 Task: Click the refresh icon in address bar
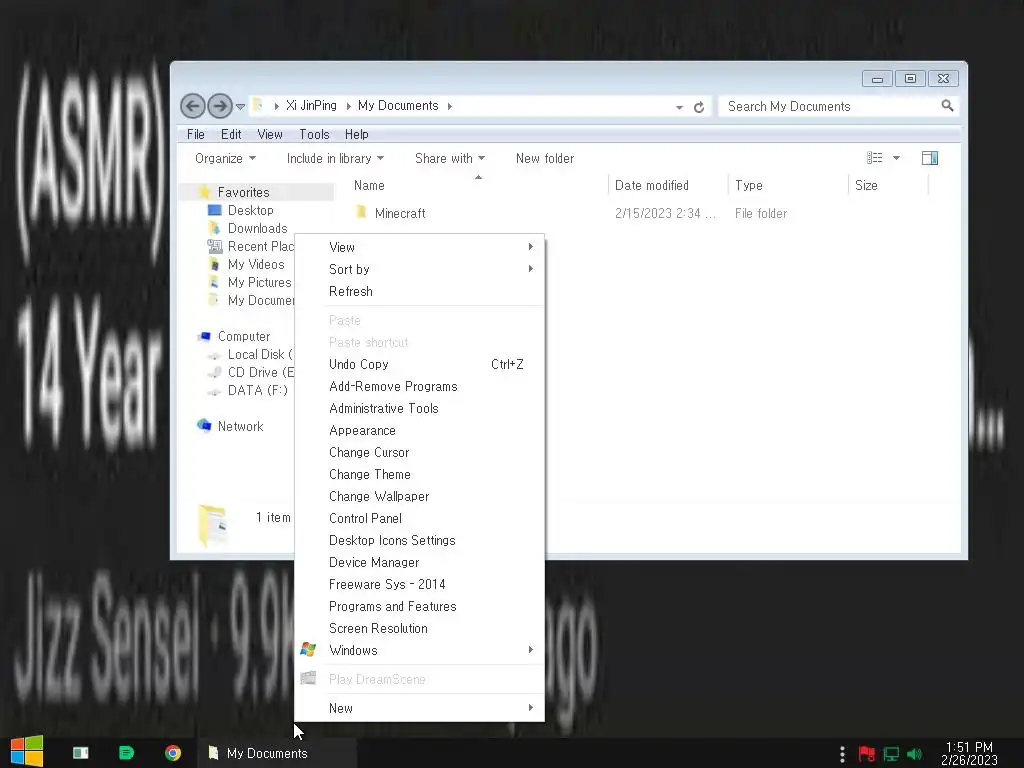click(699, 107)
